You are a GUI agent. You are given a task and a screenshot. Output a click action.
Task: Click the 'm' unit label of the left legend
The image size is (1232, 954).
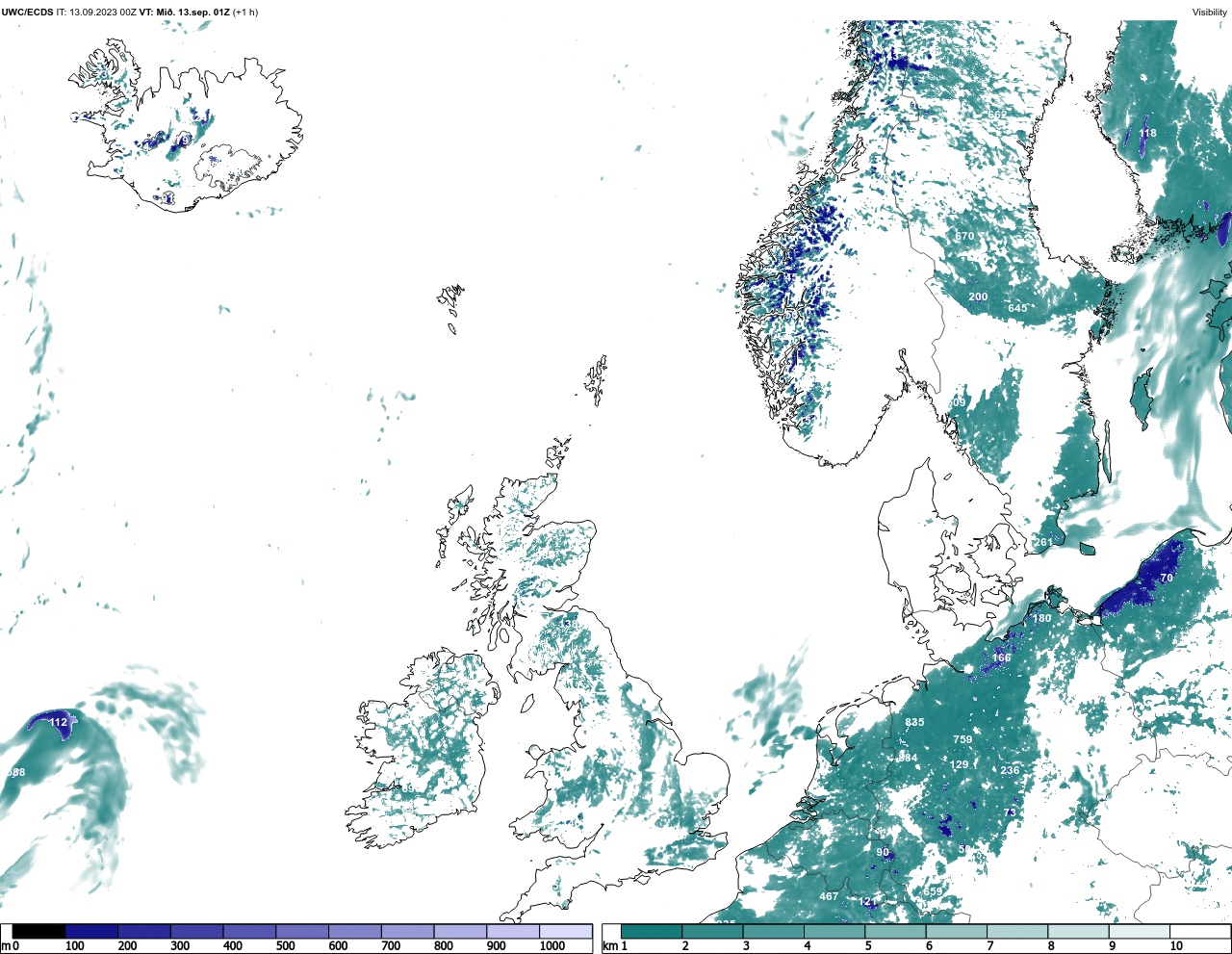[x=5, y=946]
